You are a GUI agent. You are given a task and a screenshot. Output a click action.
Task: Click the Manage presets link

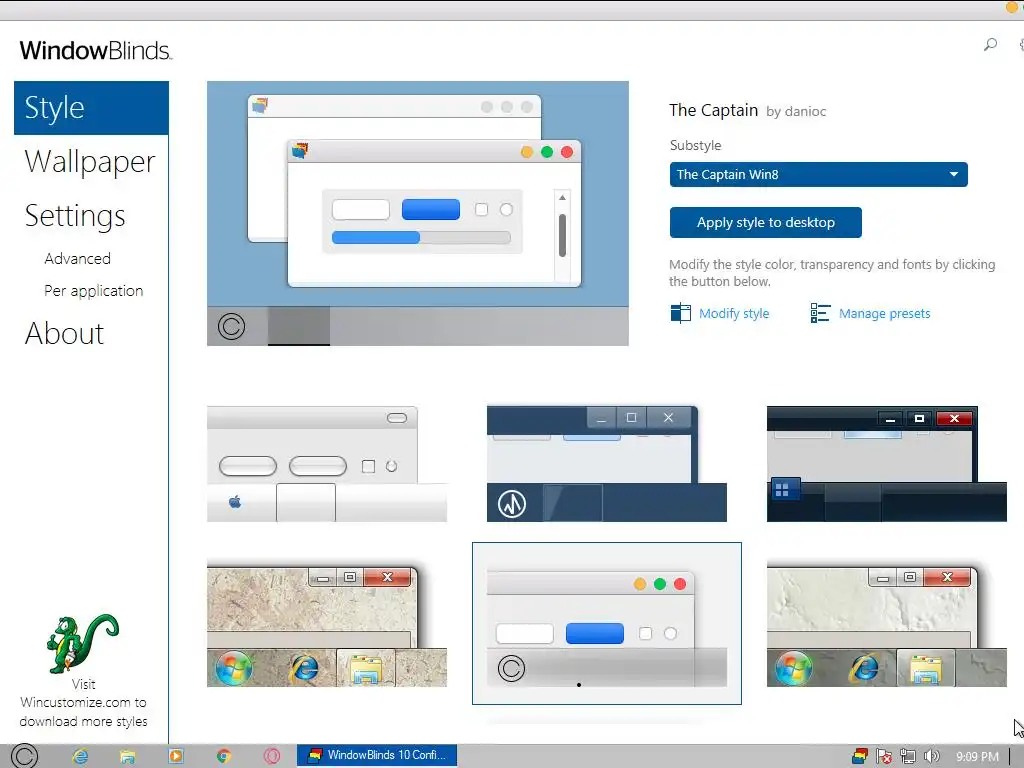point(884,313)
